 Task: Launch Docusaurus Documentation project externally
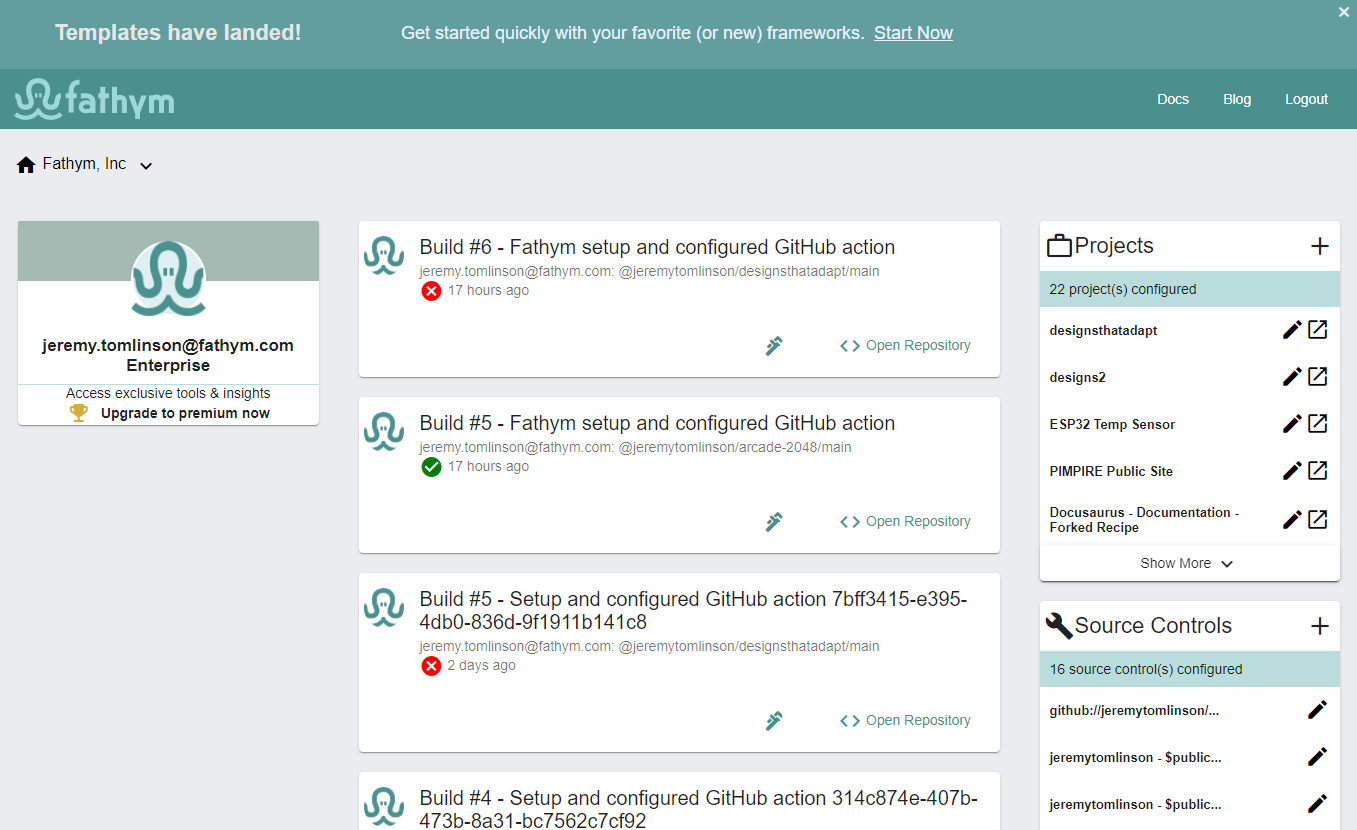click(1318, 520)
